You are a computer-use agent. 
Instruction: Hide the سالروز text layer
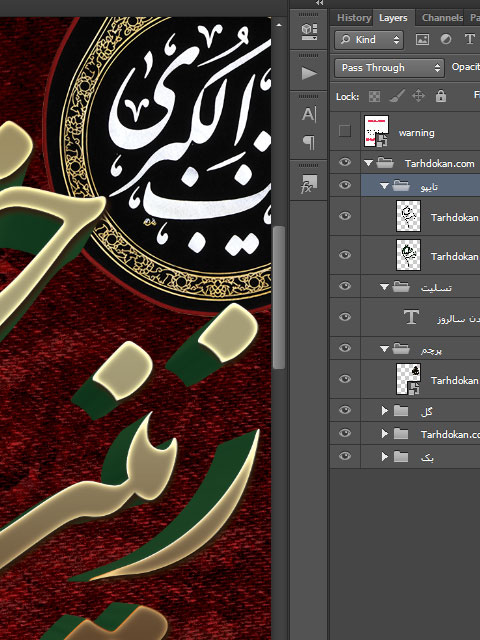(345, 317)
